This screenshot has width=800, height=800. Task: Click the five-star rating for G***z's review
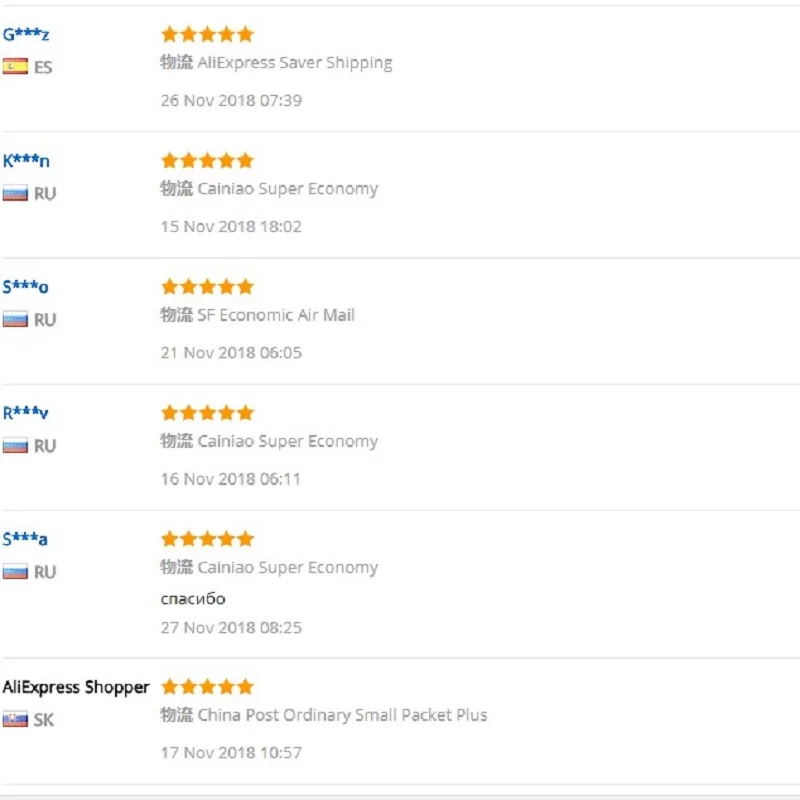[x=208, y=35]
